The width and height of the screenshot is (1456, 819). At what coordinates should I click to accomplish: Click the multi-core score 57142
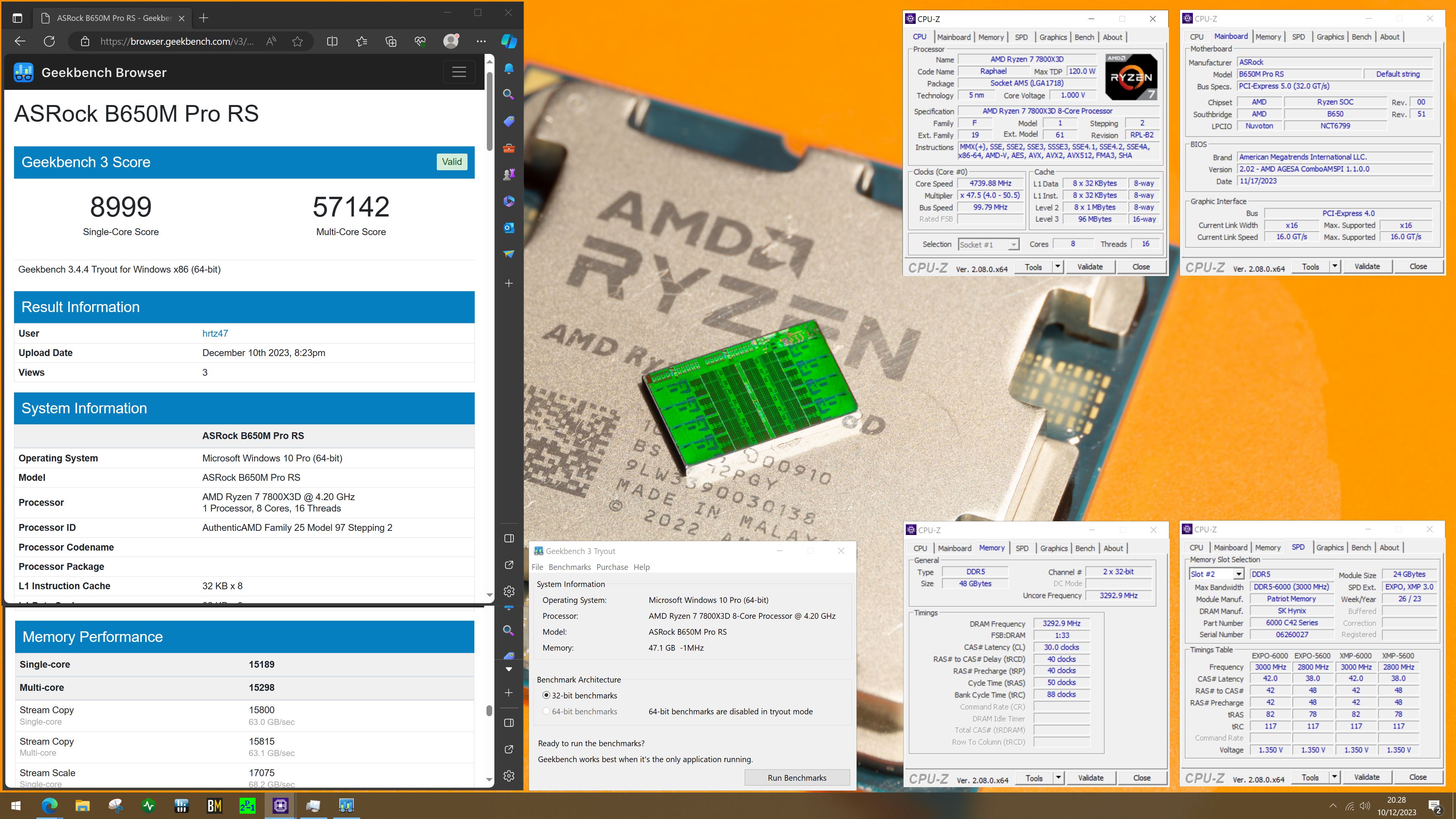coord(351,206)
